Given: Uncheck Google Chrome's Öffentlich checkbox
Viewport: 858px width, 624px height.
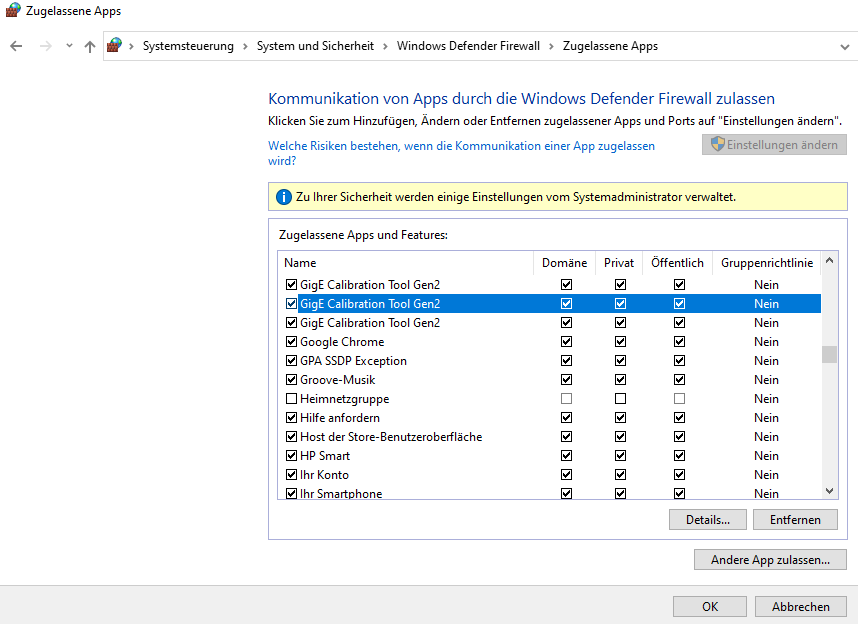Looking at the screenshot, I should click(x=679, y=342).
